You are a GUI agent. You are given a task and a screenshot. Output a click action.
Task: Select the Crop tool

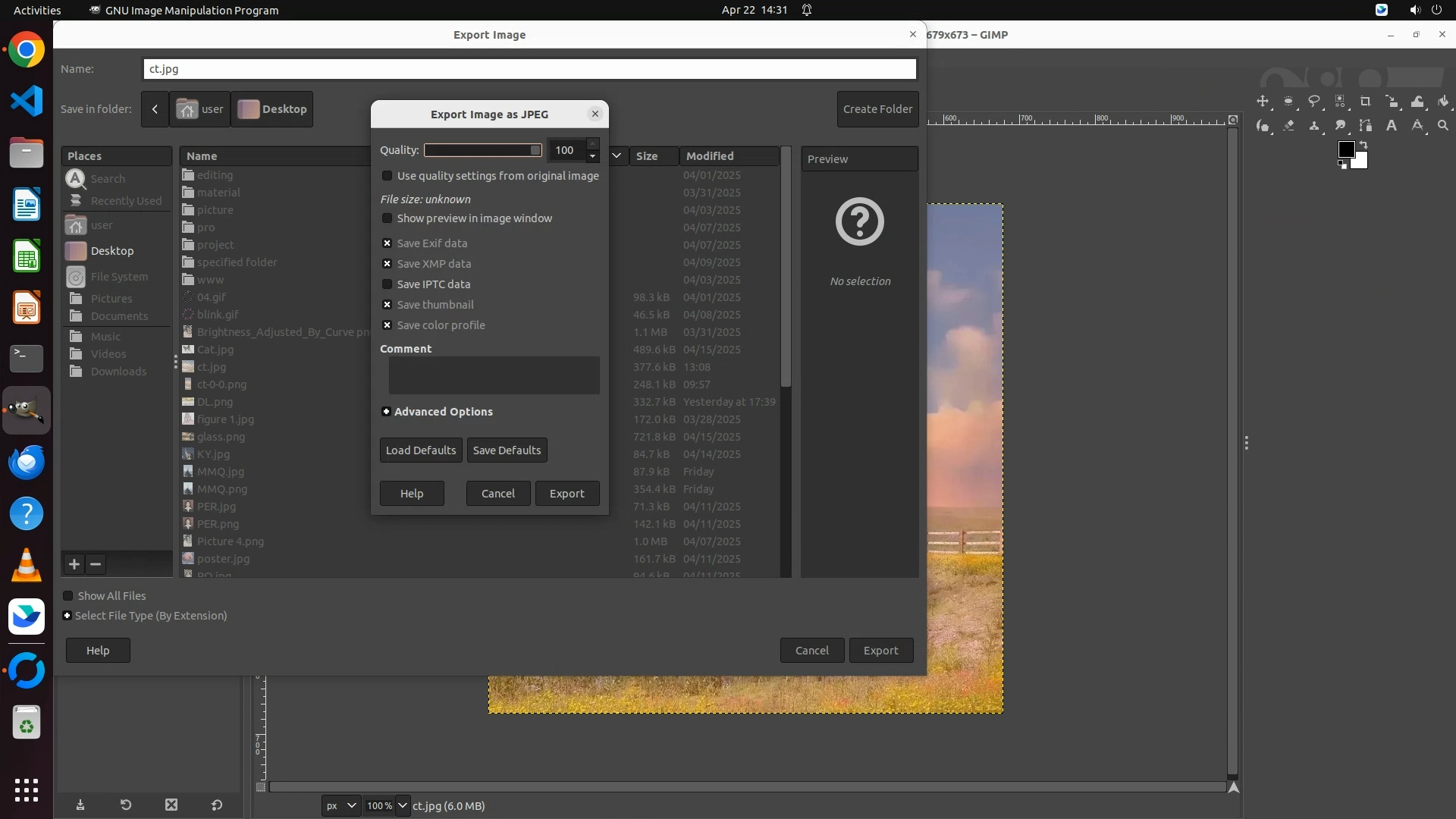(1366, 102)
